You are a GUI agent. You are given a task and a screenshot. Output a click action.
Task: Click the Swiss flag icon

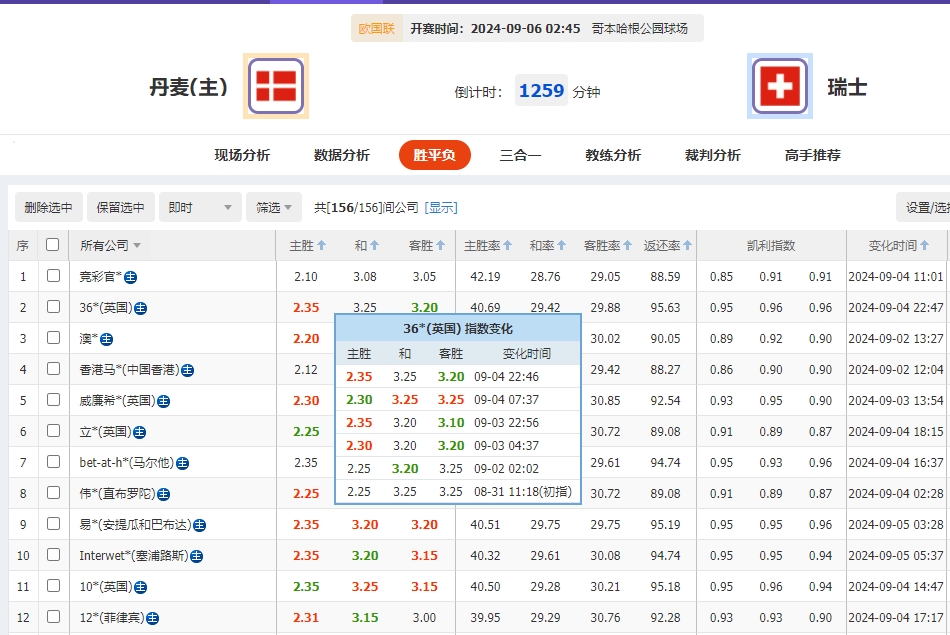779,87
